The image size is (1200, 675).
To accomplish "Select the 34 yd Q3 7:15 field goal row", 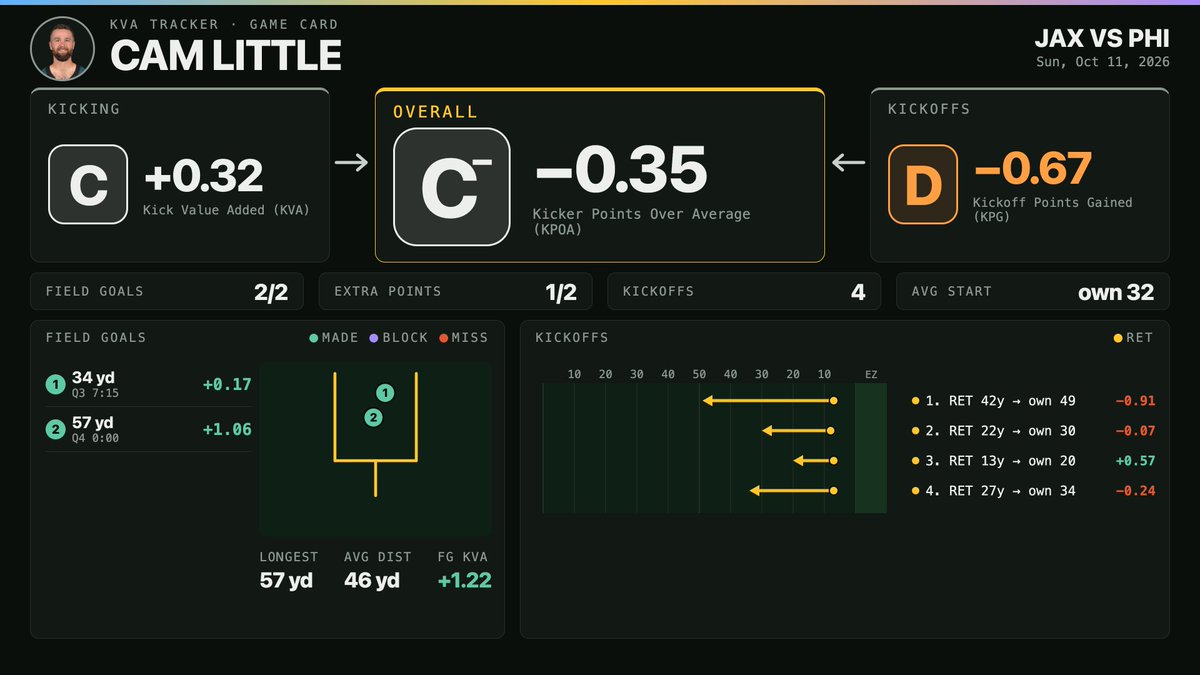I will [149, 385].
